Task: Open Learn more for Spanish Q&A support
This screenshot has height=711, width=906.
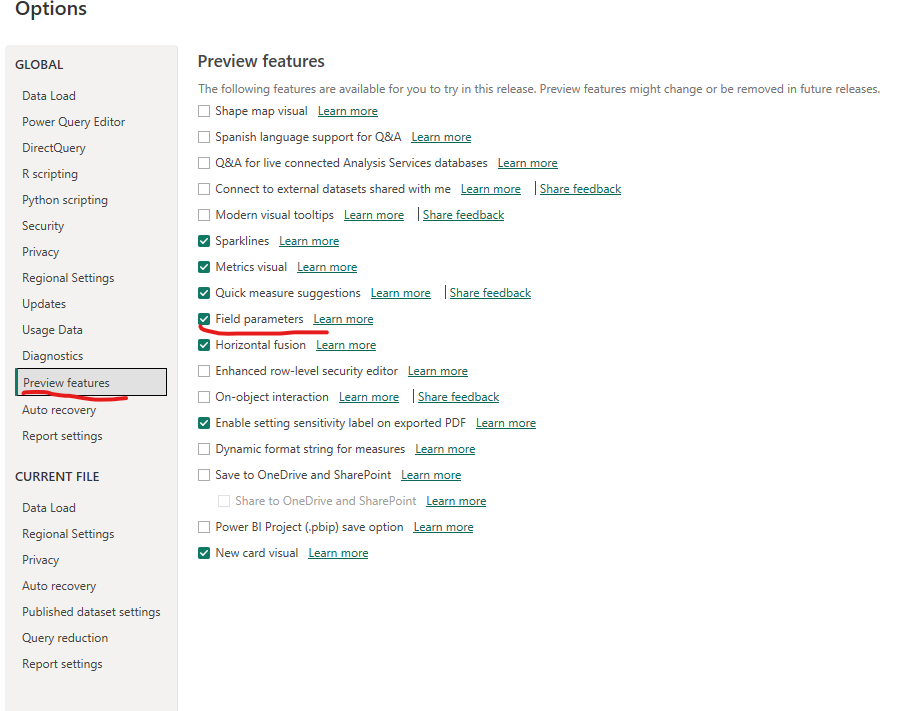Action: (x=441, y=137)
